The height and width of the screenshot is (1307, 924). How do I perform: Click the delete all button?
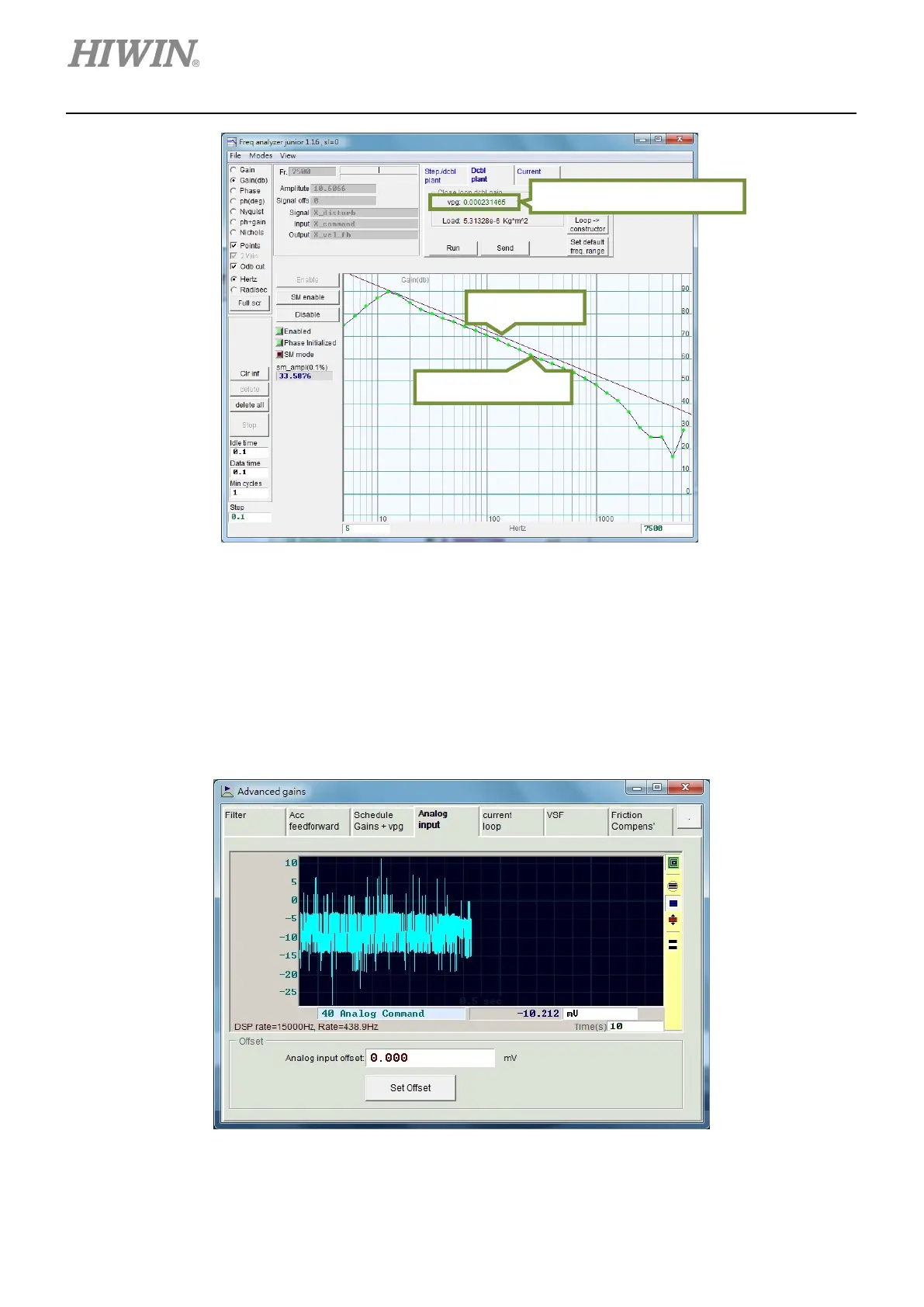250,405
